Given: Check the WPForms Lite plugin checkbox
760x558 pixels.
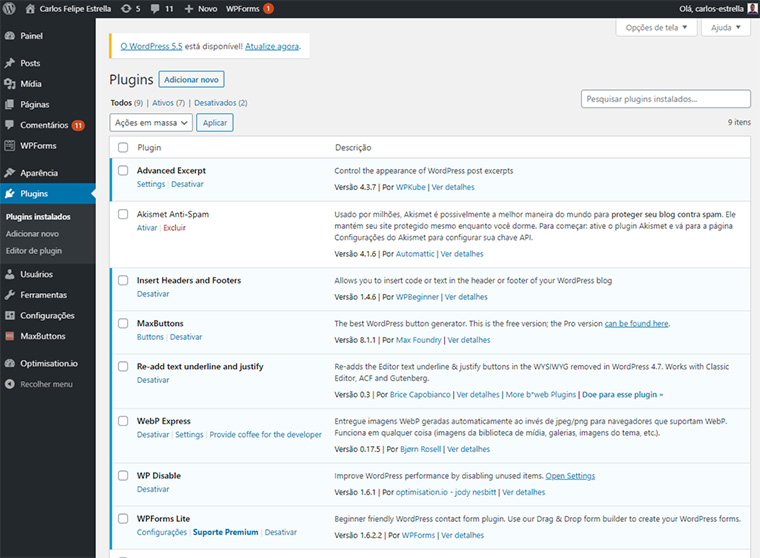Looking at the screenshot, I should (123, 519).
